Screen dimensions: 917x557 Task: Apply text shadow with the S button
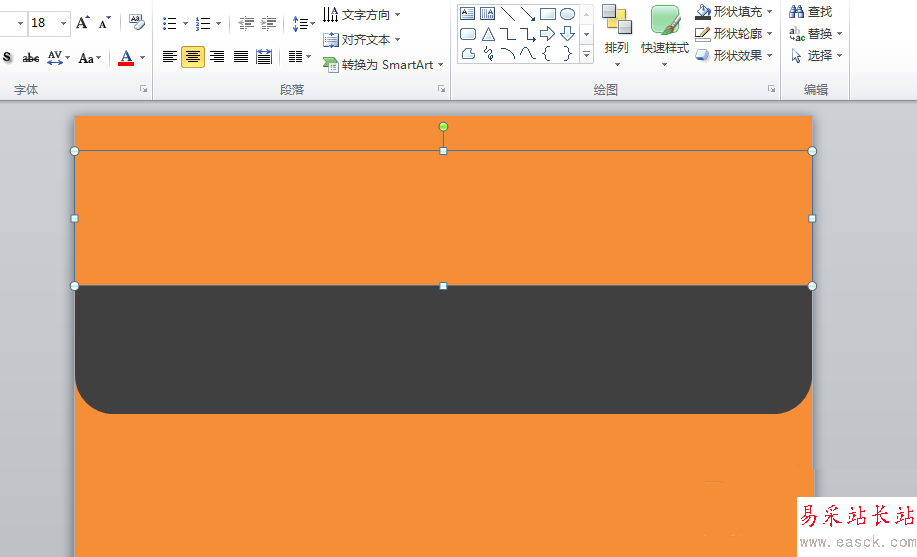[8, 57]
